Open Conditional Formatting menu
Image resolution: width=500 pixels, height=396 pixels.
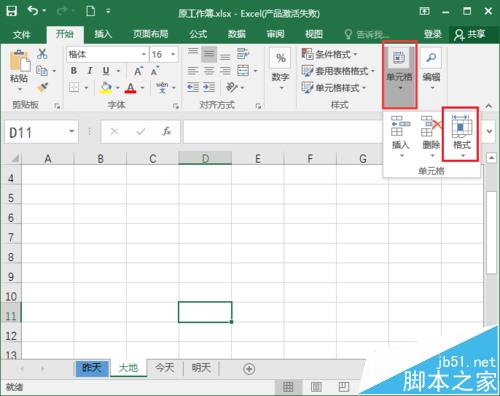click(x=329, y=54)
